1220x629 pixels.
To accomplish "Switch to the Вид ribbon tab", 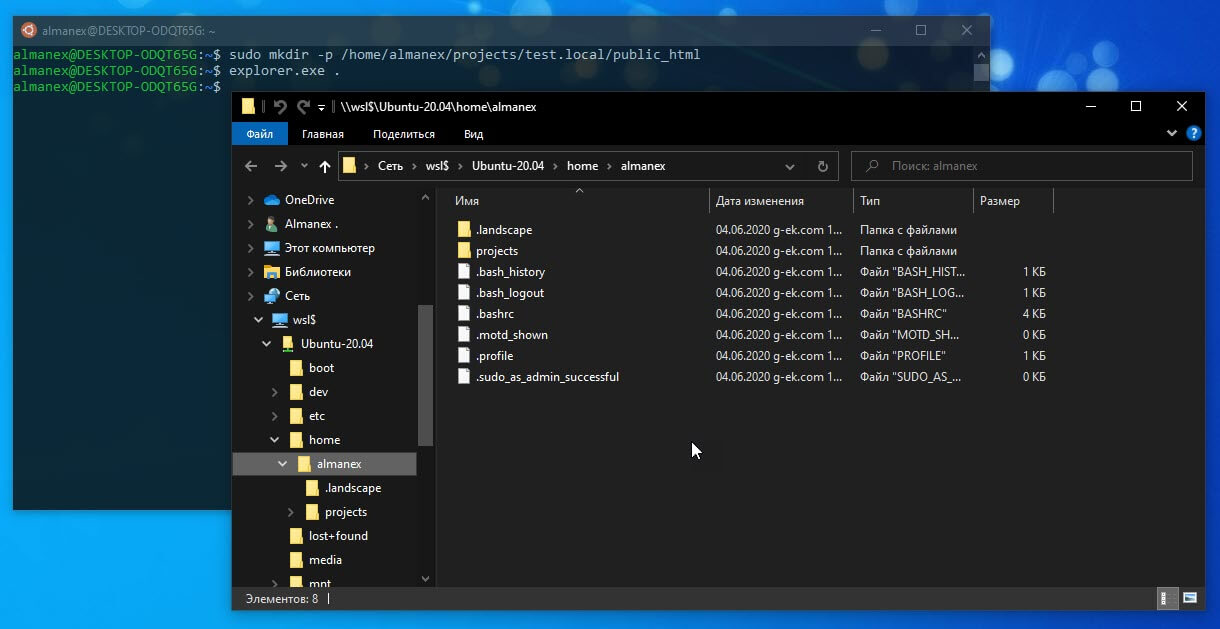I will tap(474, 134).
